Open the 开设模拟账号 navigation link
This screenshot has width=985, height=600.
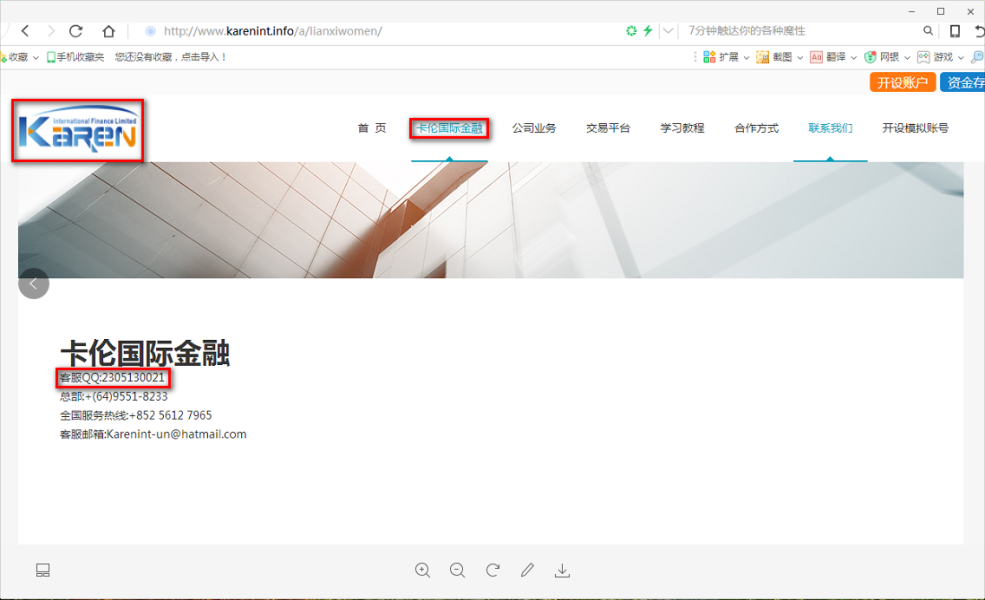pos(915,128)
